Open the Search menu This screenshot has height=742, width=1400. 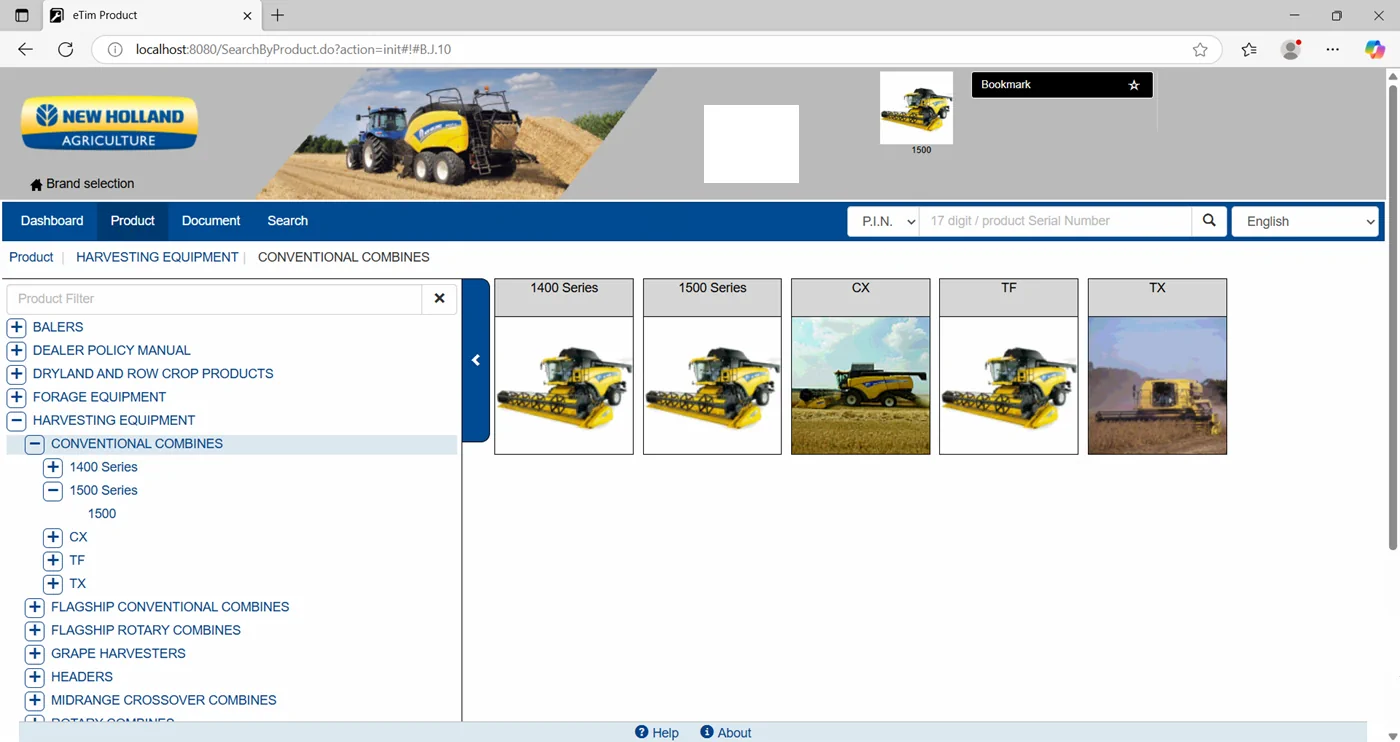tap(288, 221)
